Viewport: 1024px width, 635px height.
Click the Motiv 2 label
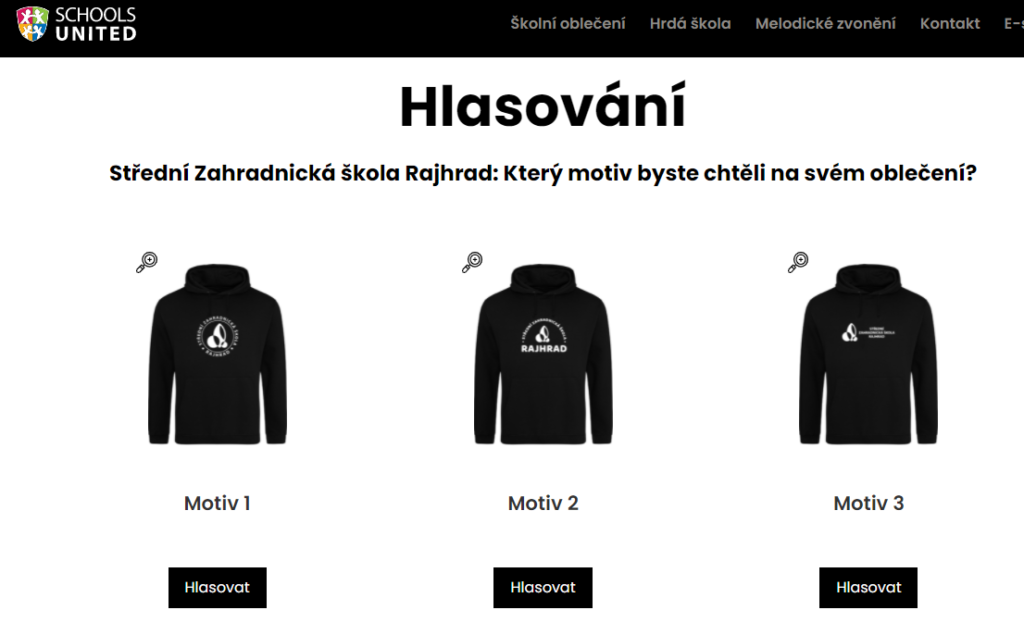point(543,503)
